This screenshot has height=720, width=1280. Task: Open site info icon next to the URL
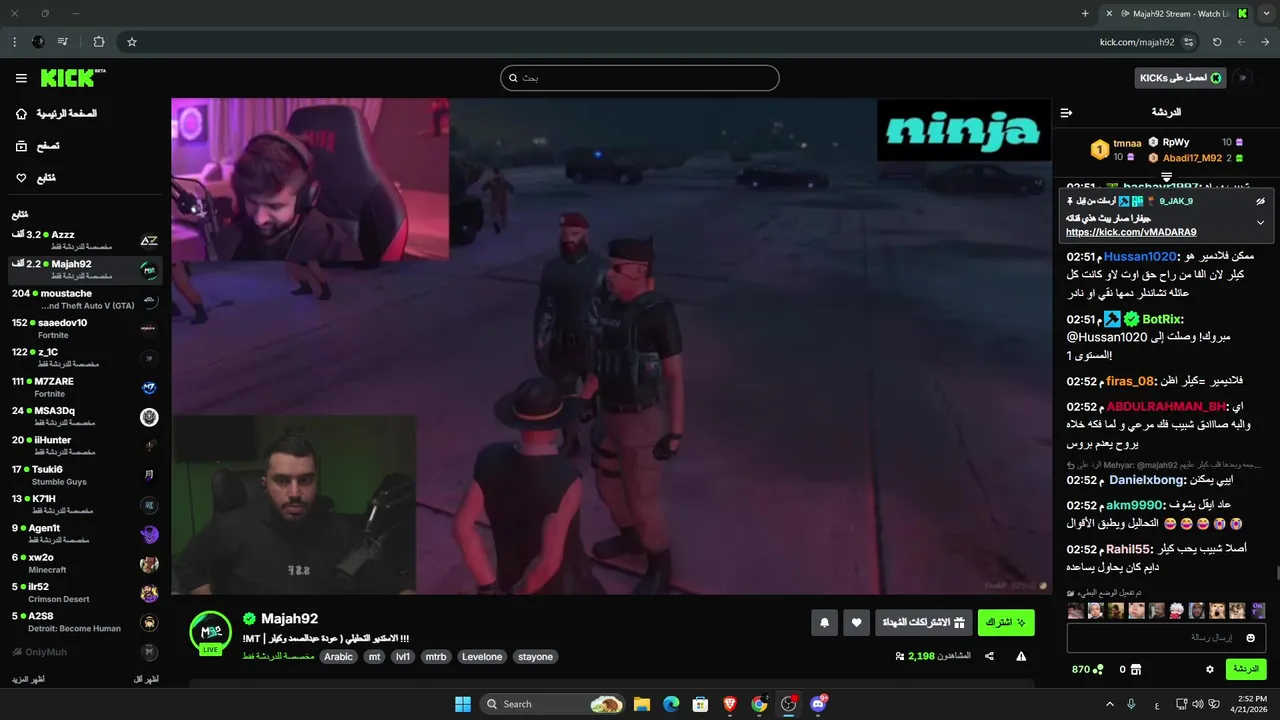click(x=1188, y=42)
